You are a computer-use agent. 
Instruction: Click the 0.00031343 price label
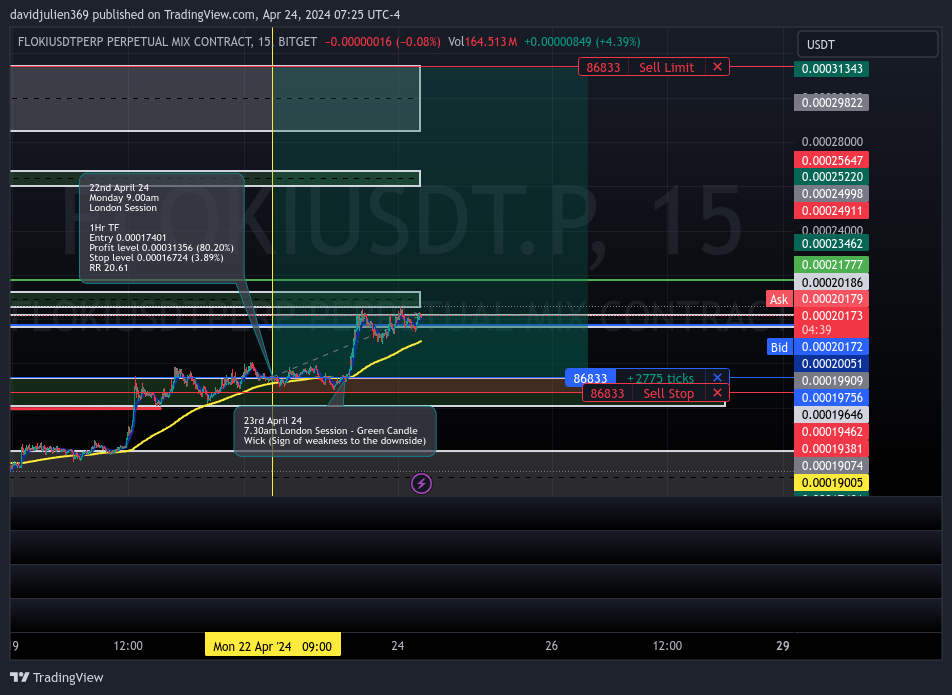[x=831, y=69]
